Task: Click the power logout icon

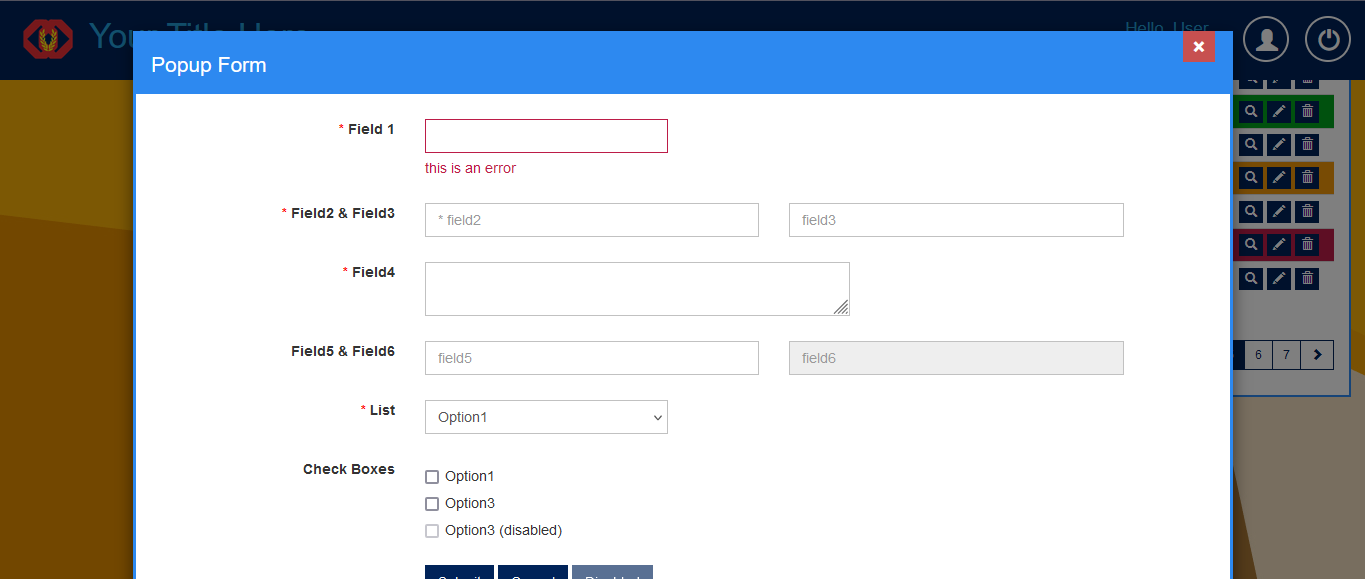Action: pyautogui.click(x=1327, y=40)
